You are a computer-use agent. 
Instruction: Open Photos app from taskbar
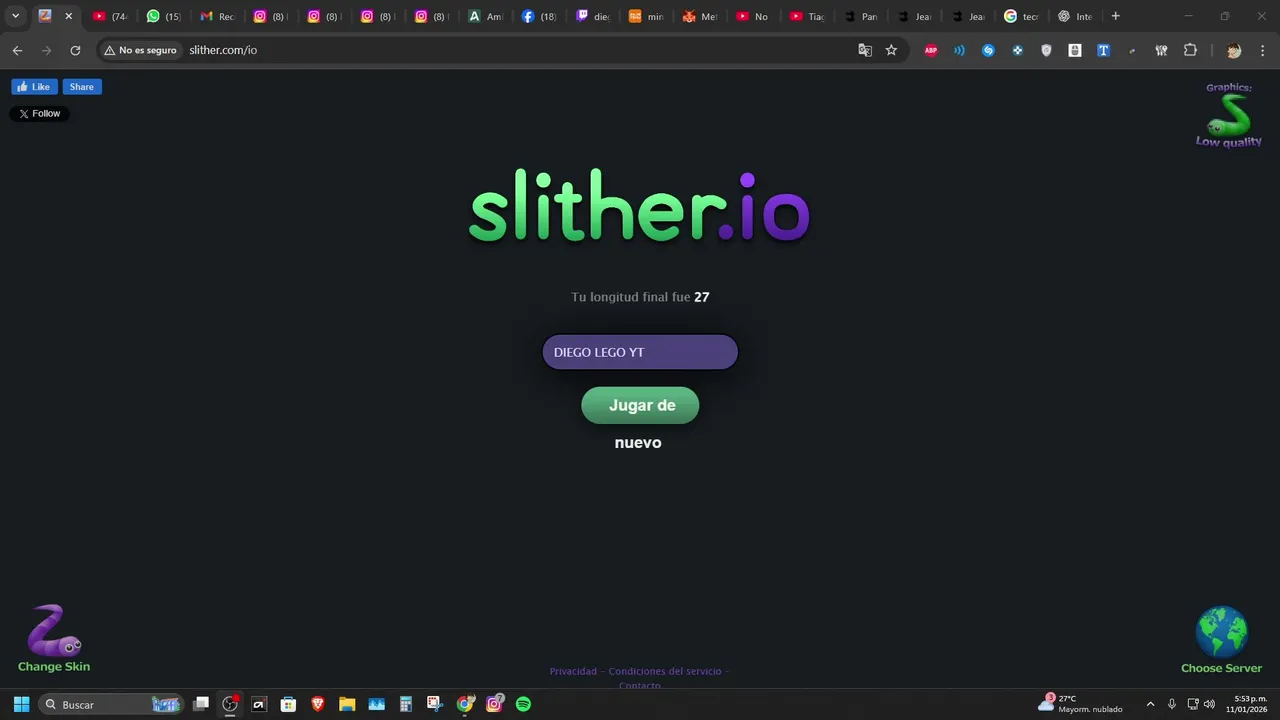coord(376,704)
